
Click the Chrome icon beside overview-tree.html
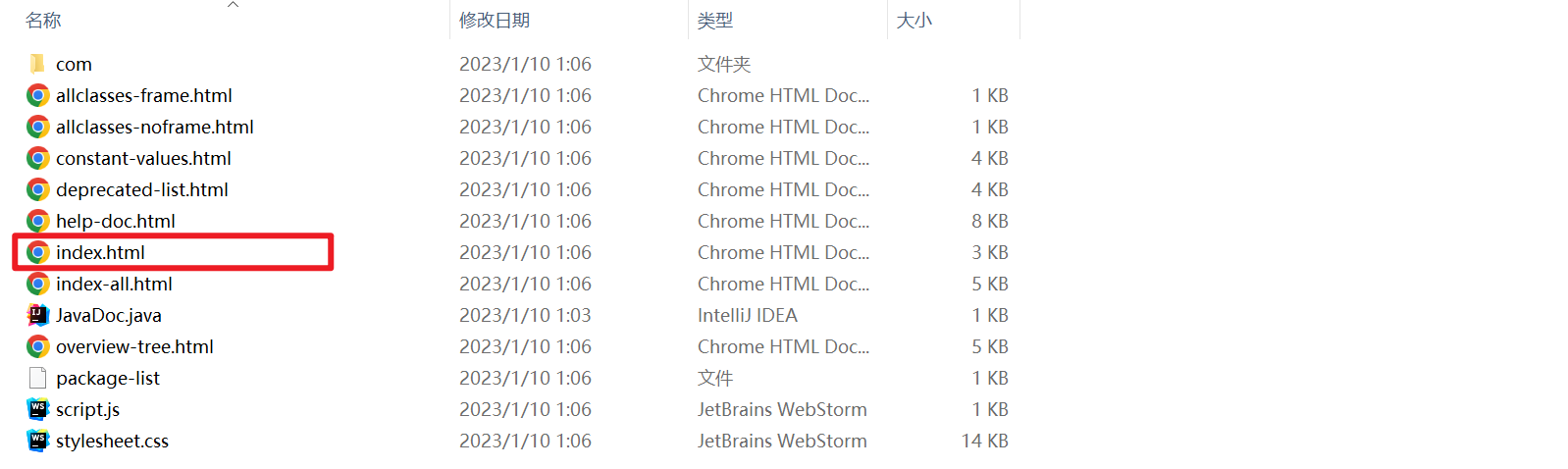click(x=37, y=346)
